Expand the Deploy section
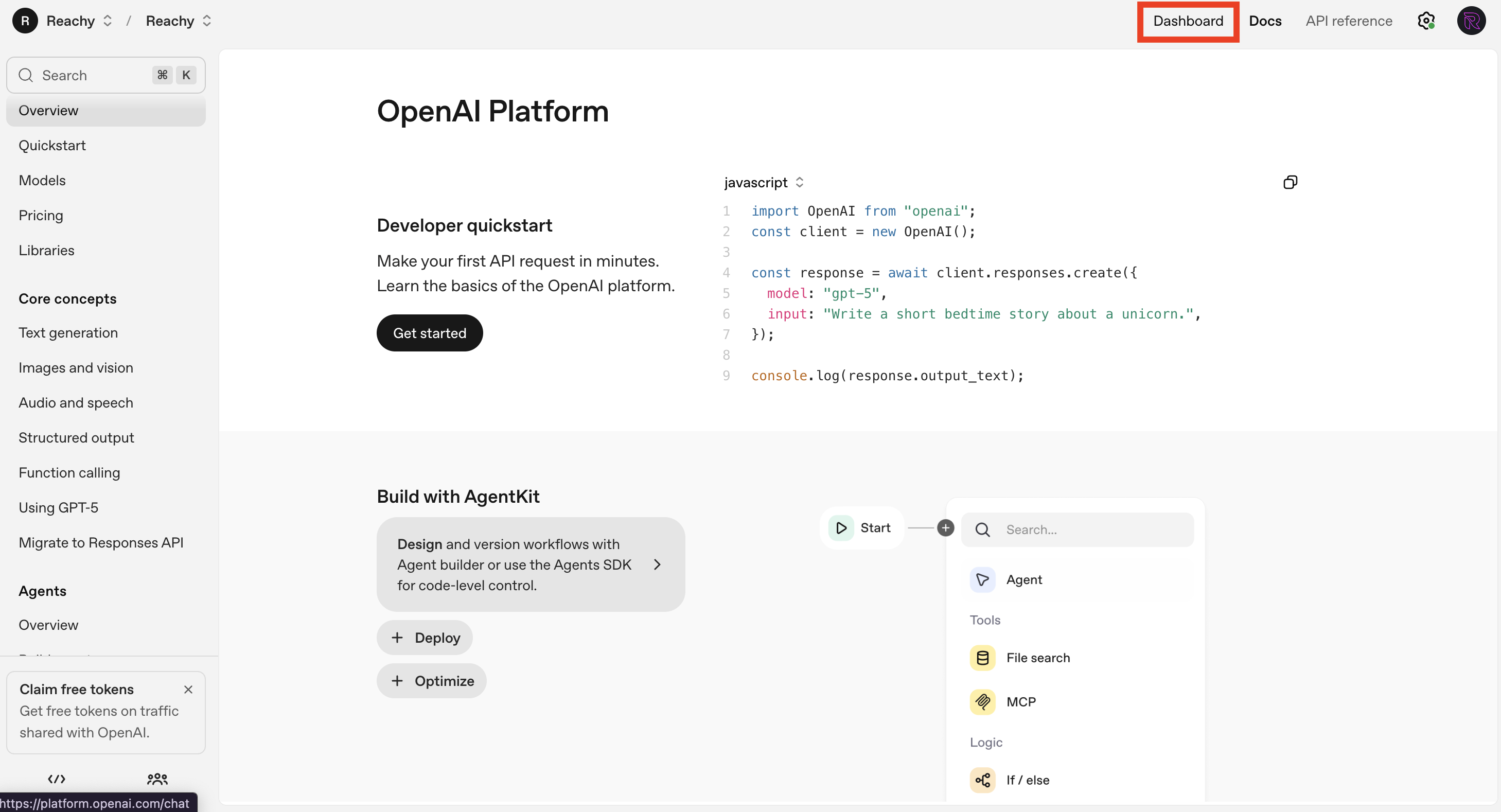Screen dimensions: 1501x812 425,637
